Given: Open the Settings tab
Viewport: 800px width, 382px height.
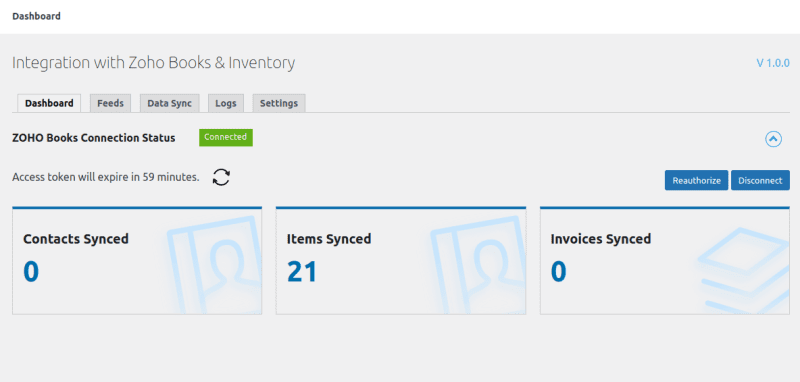Looking at the screenshot, I should 279,103.
